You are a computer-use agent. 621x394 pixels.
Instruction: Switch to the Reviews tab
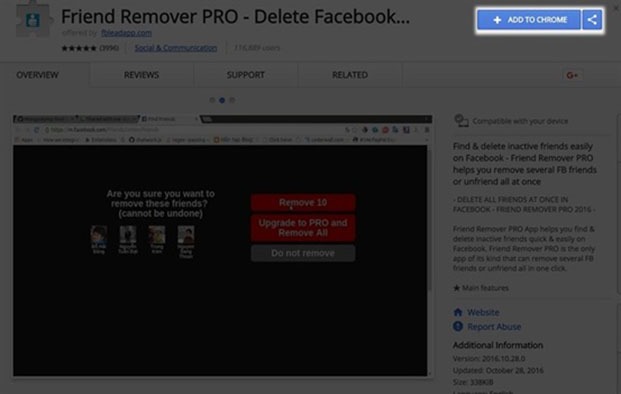click(141, 75)
